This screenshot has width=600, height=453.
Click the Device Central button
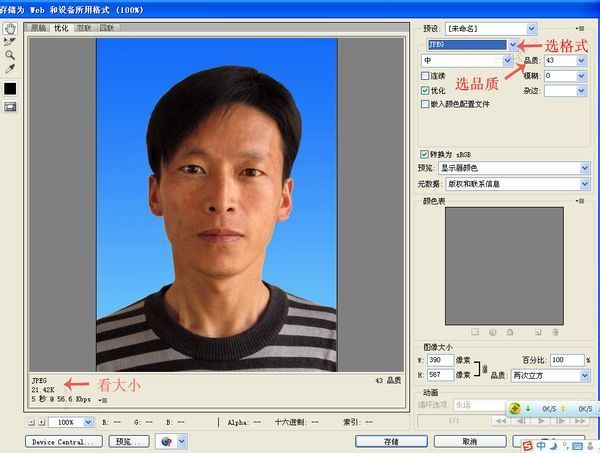pos(56,441)
